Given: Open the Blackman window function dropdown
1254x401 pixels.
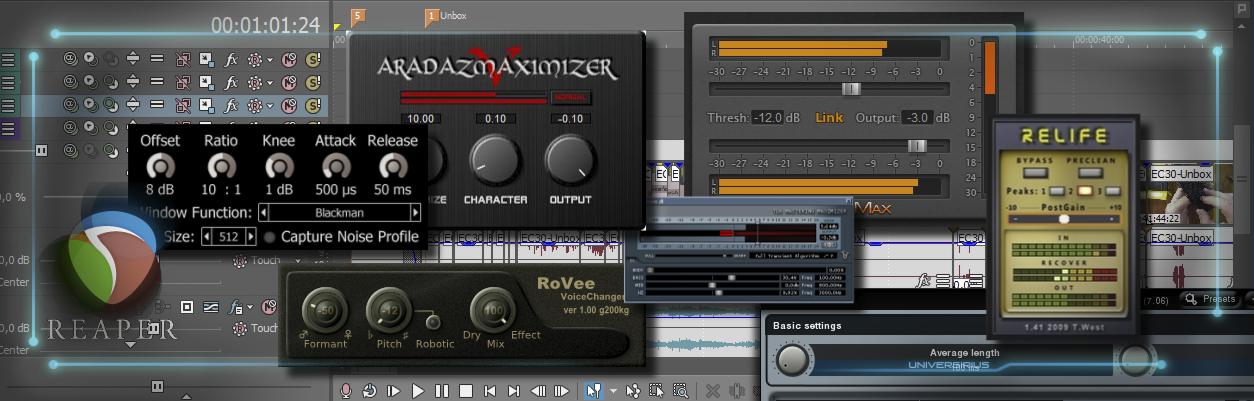Looking at the screenshot, I should (x=340, y=213).
